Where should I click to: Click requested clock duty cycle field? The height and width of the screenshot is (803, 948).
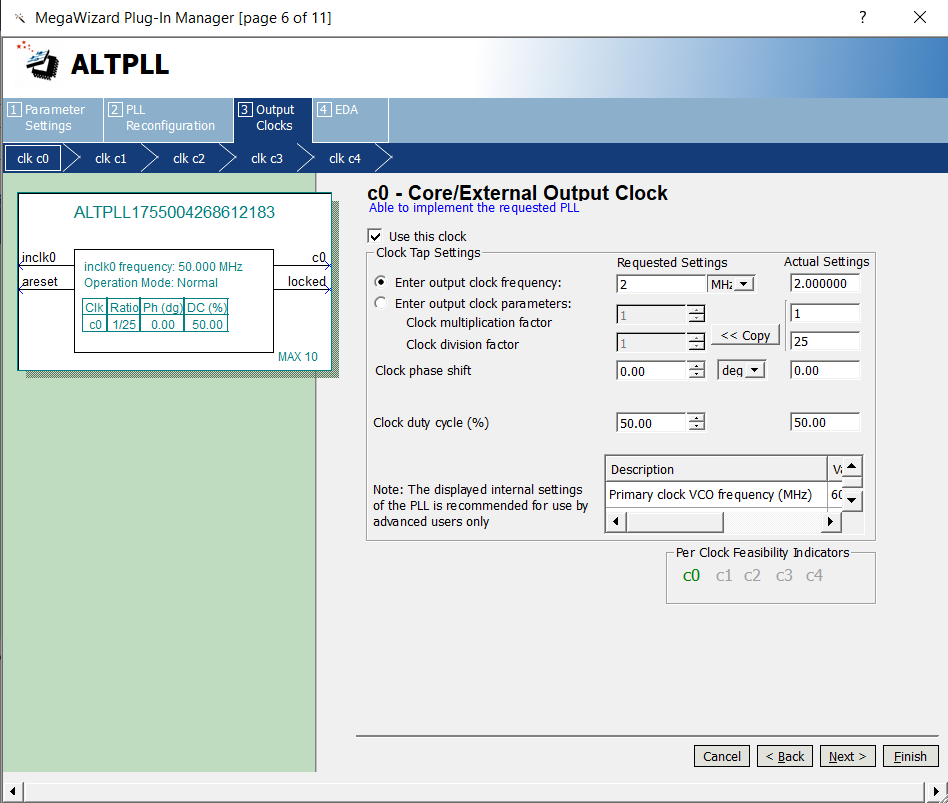click(651, 423)
